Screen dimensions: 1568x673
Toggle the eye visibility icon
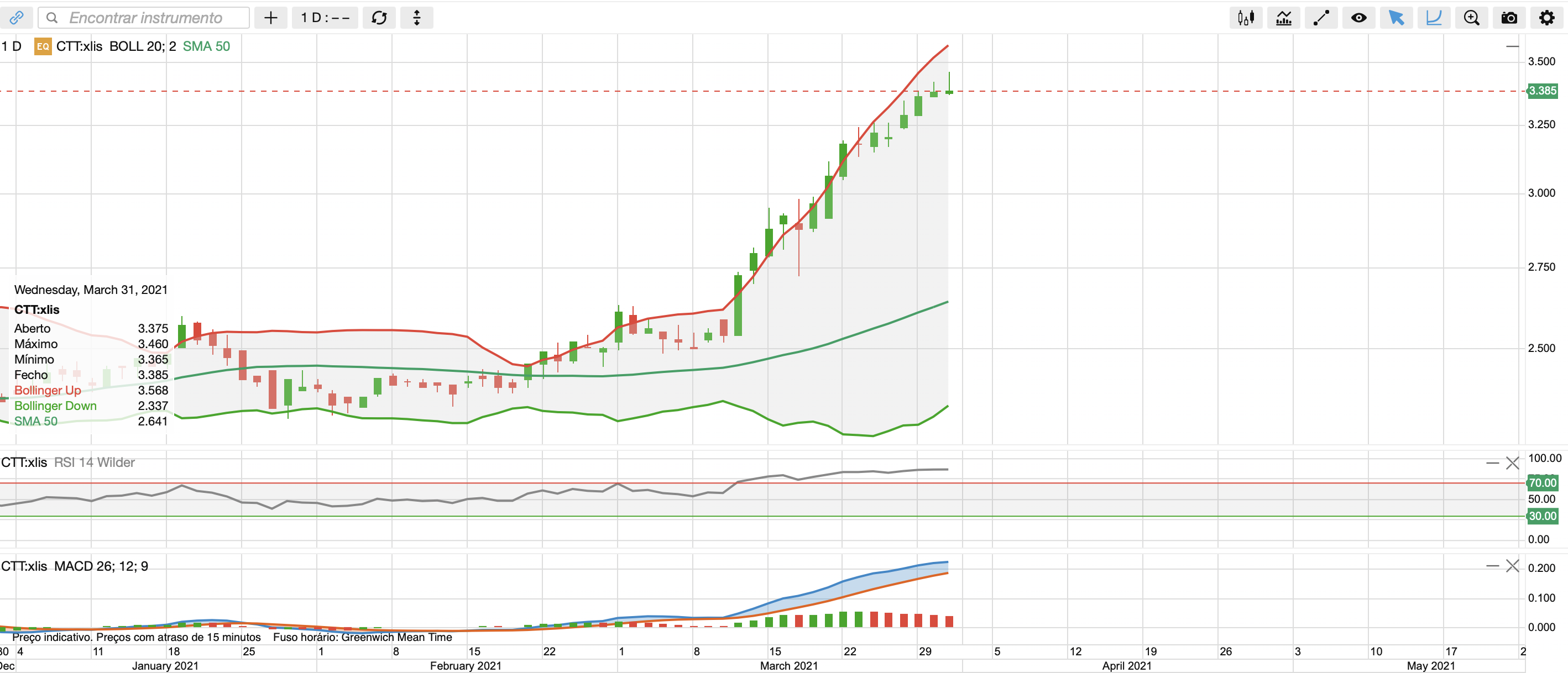click(x=1358, y=18)
